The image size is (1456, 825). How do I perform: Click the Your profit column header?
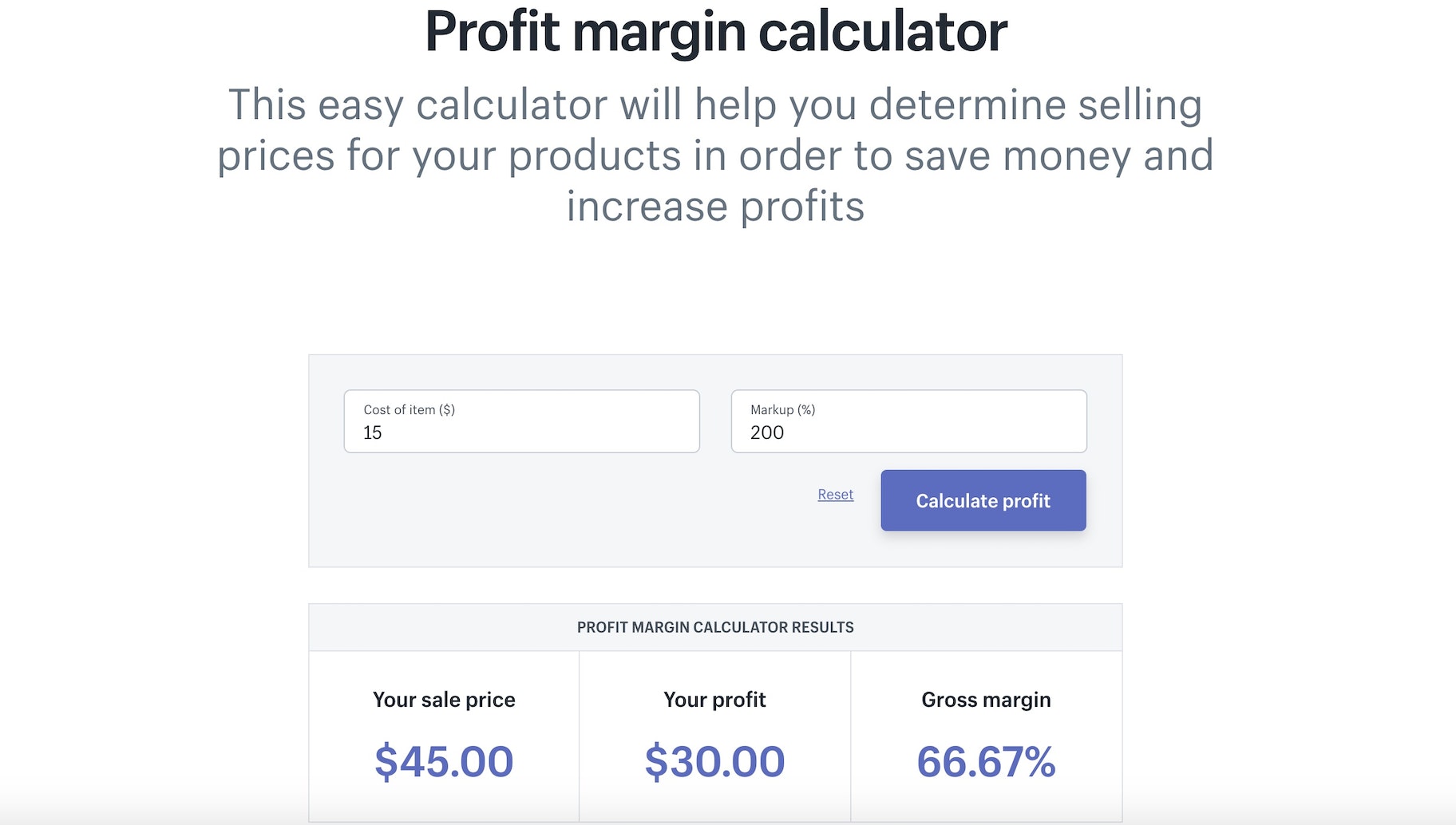coord(714,700)
